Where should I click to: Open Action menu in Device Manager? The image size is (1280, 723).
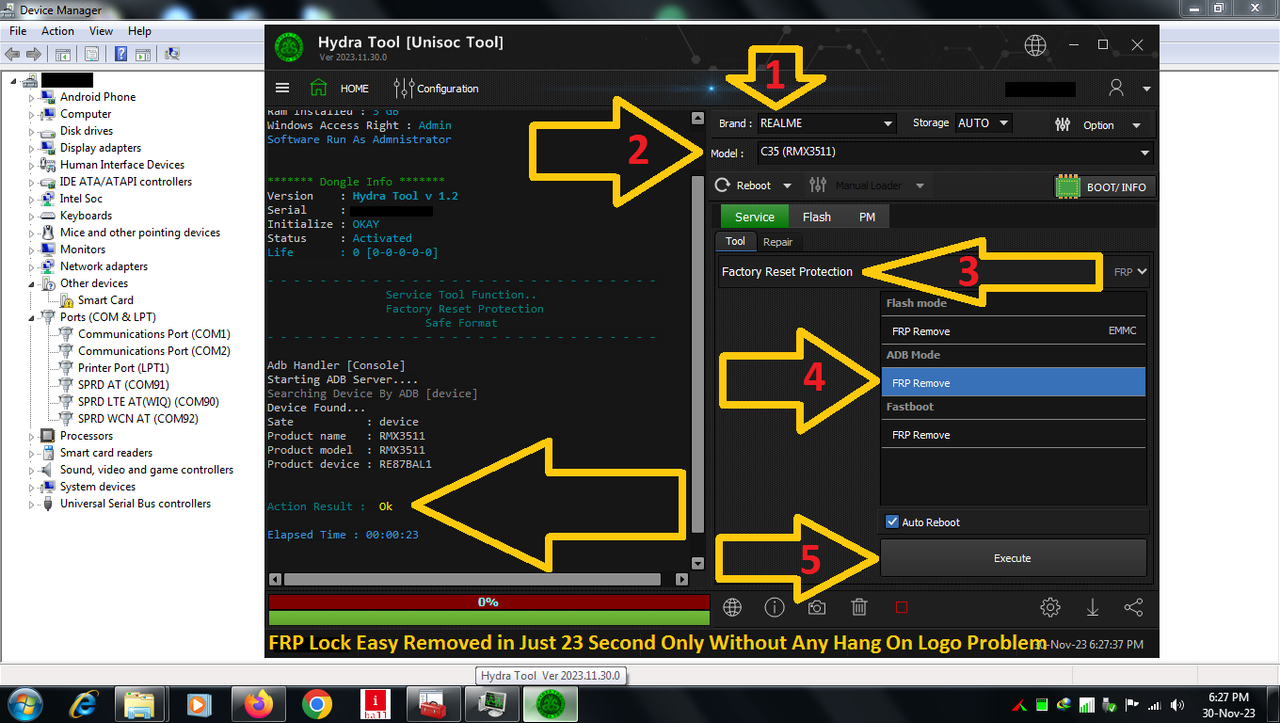coord(58,31)
